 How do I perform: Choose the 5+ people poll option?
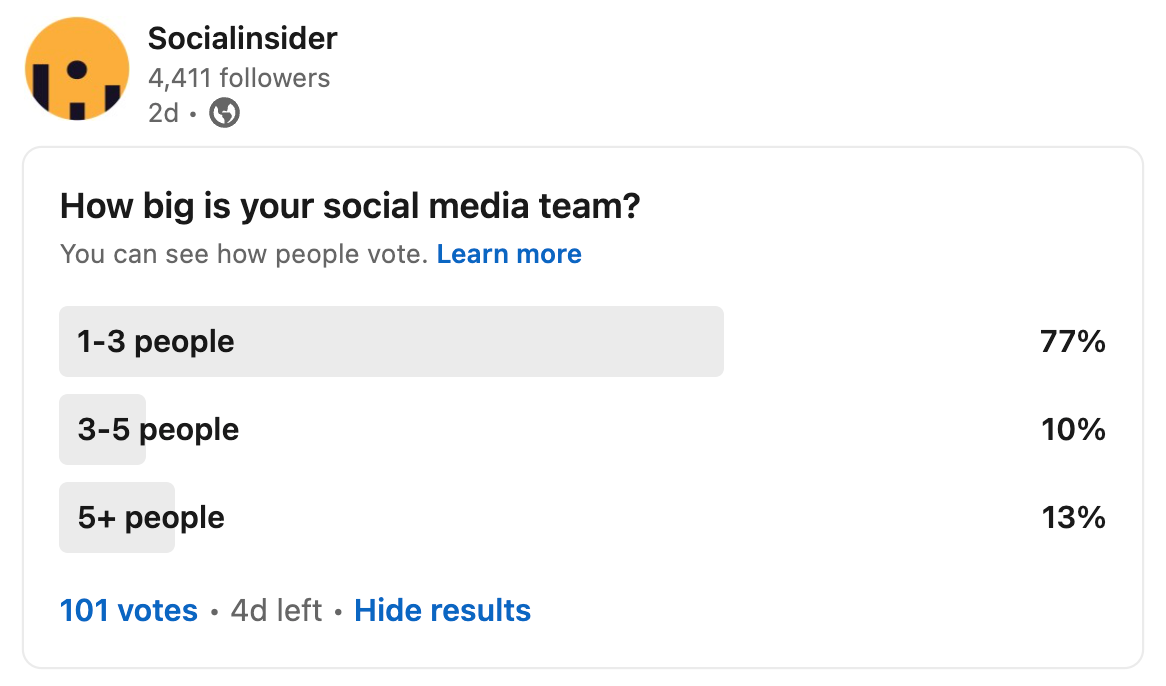tap(582, 517)
